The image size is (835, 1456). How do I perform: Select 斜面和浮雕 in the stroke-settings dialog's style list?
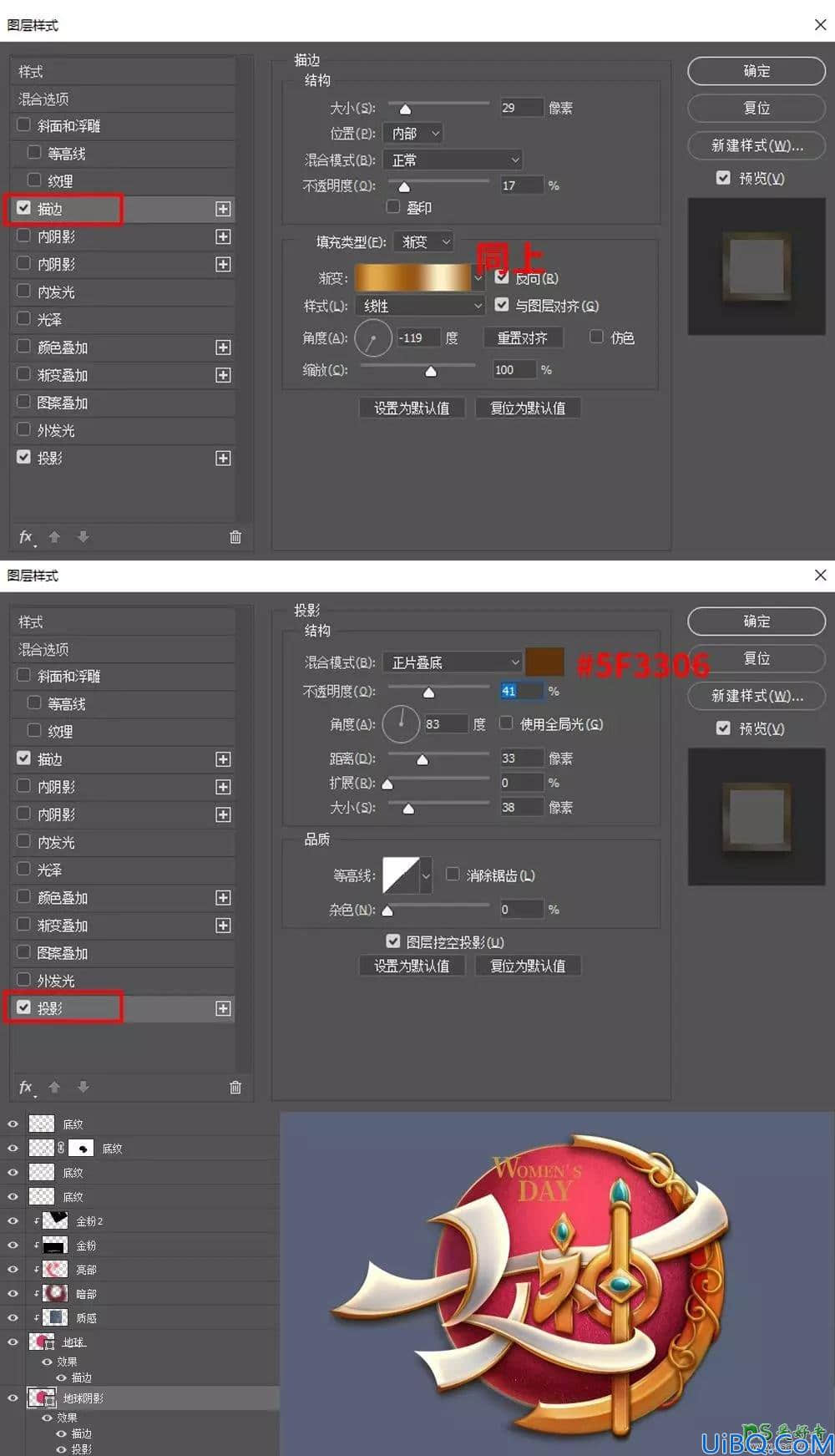(68, 126)
